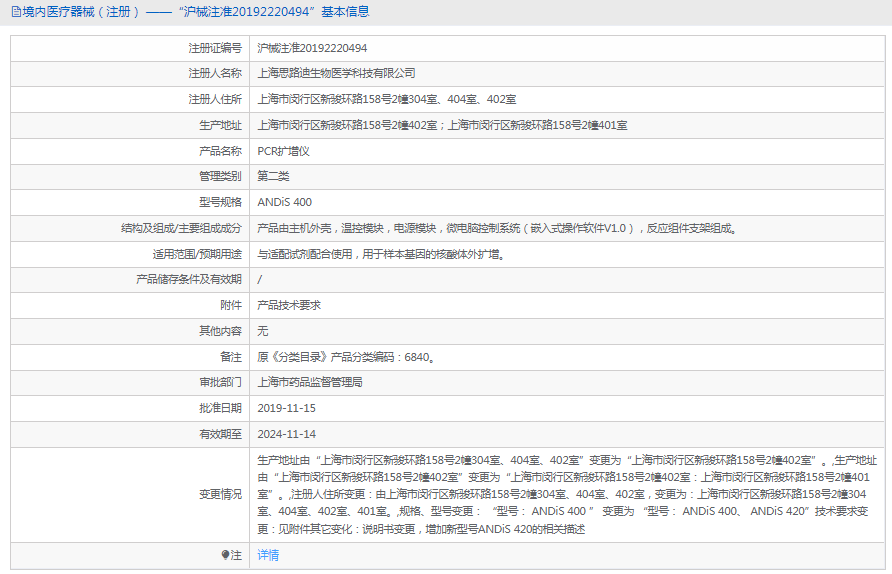Click the 备注 label
892x574 pixels.
(x=231, y=357)
